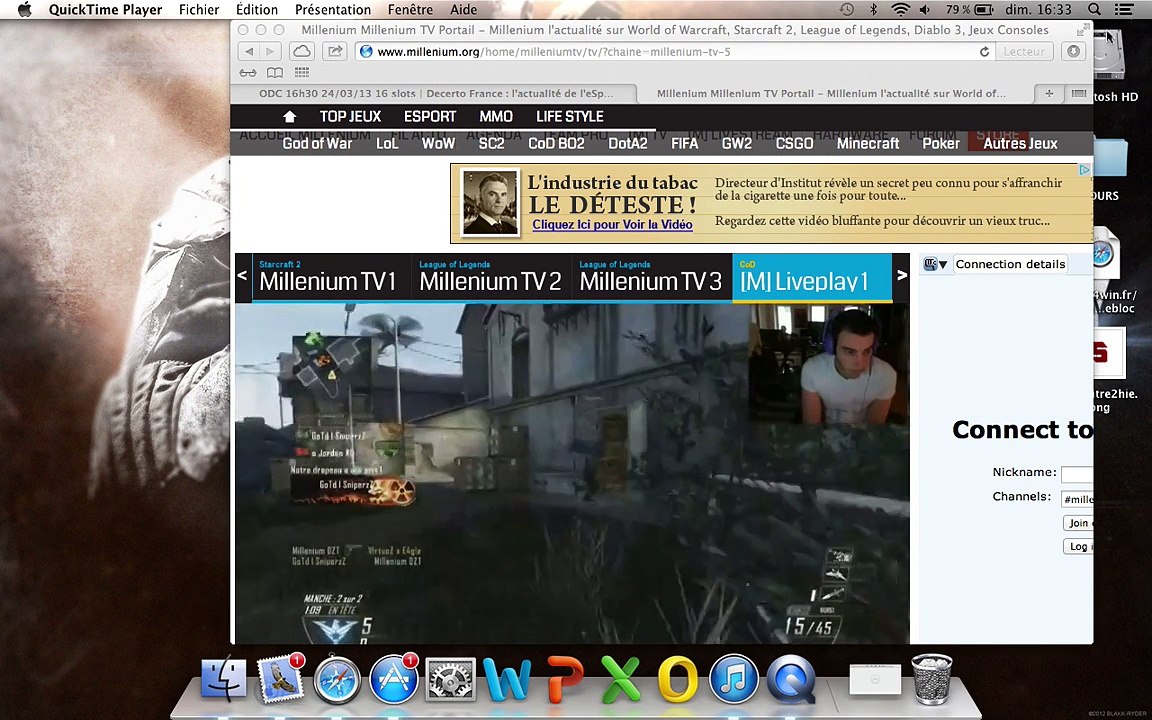Select the Millenium TV 2 channel tab
Image resolution: width=1152 pixels, height=720 pixels.
(x=491, y=278)
